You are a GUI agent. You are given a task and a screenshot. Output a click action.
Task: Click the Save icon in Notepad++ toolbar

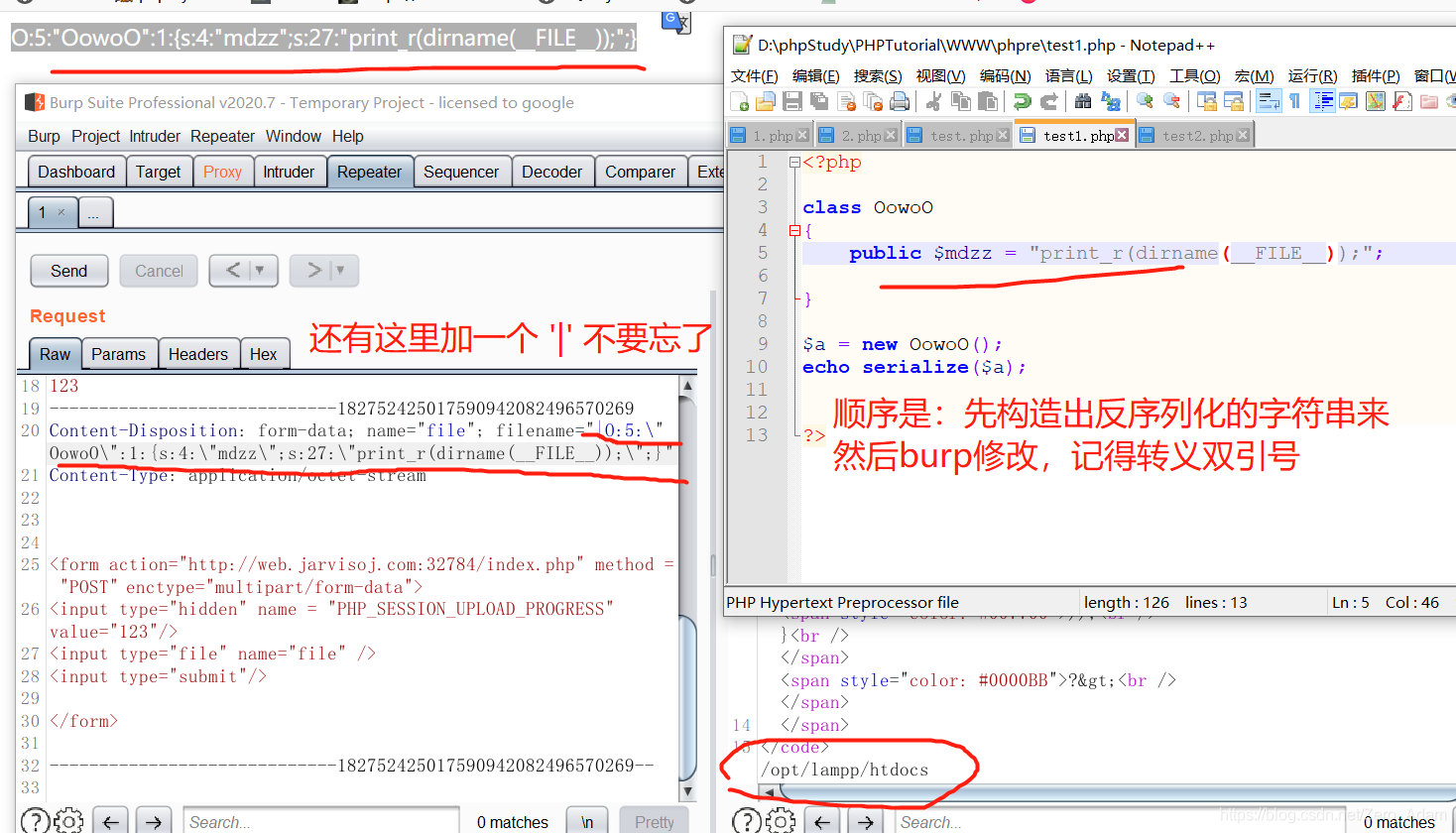[x=792, y=101]
